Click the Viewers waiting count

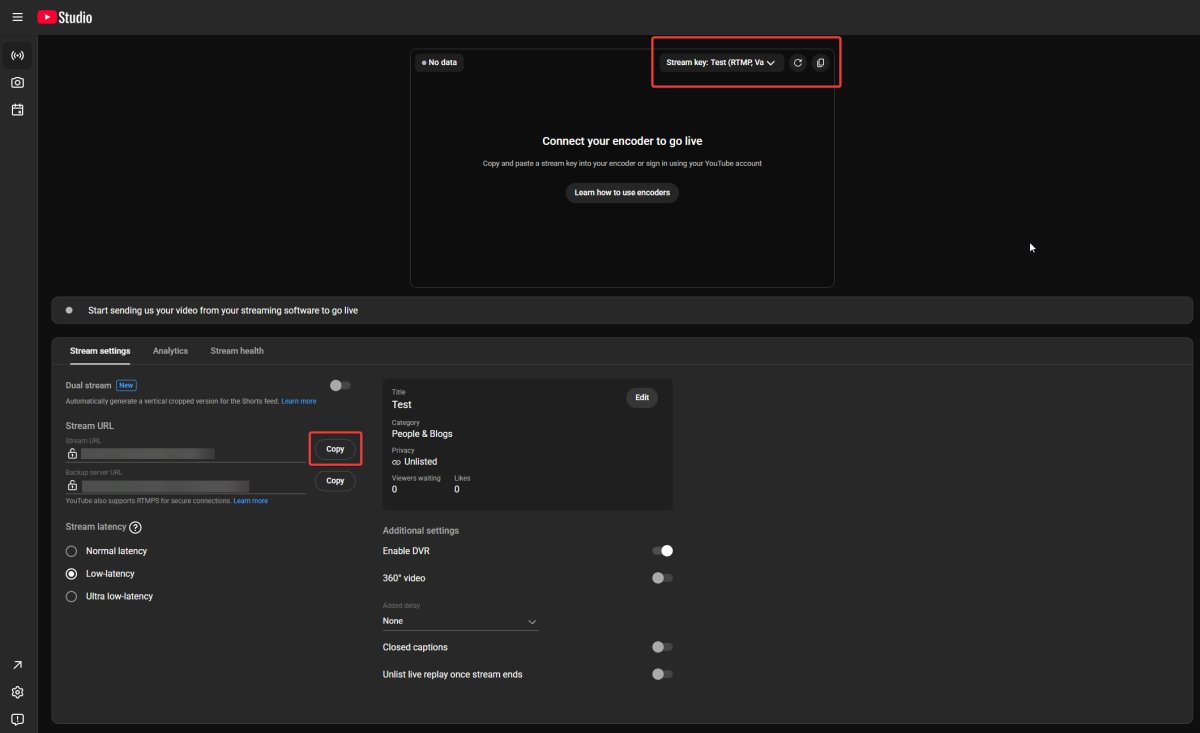point(394,489)
